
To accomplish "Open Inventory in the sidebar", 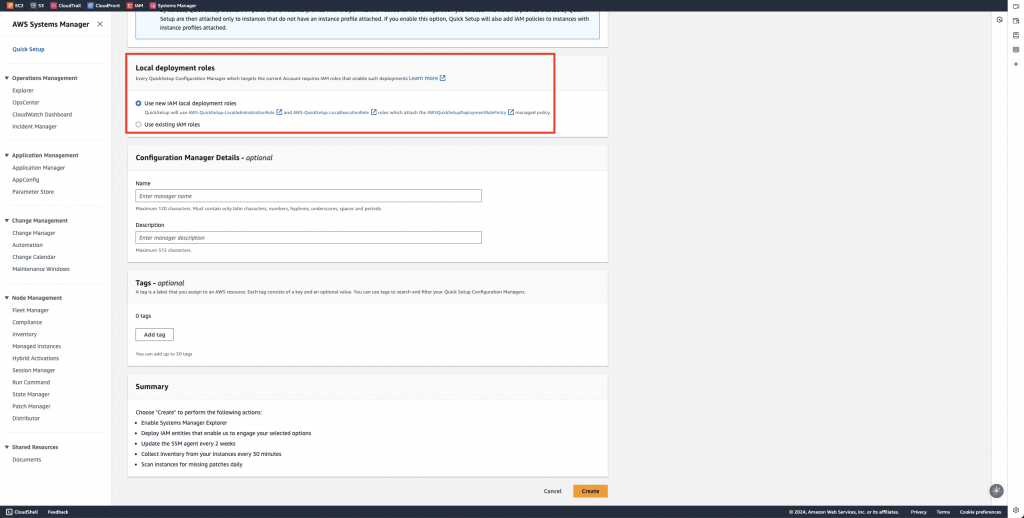I will tap(25, 334).
